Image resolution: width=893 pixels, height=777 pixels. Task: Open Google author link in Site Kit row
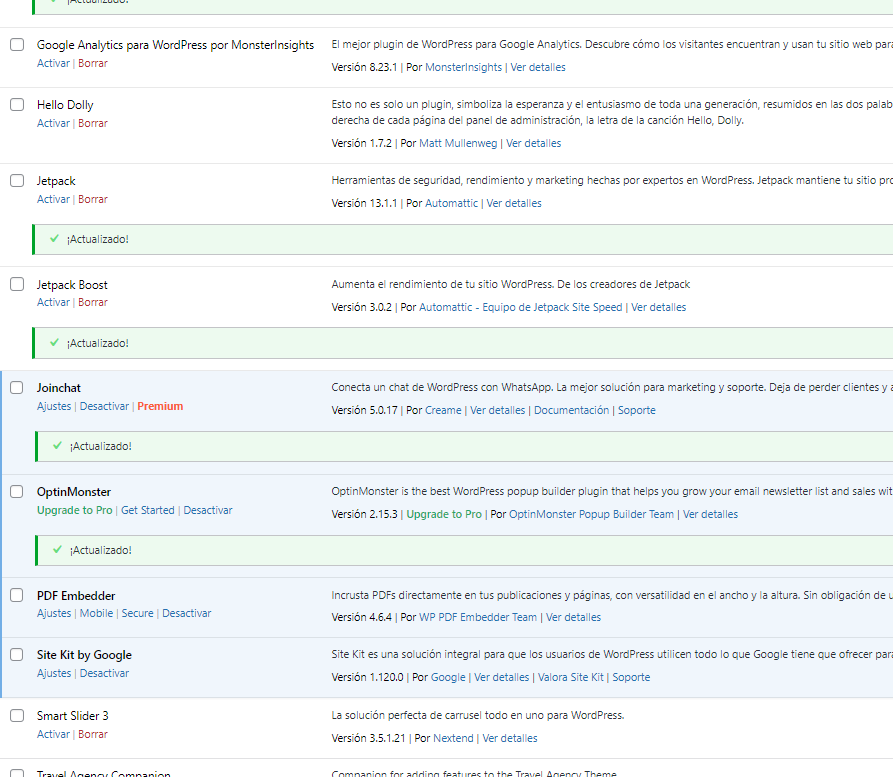coord(448,677)
